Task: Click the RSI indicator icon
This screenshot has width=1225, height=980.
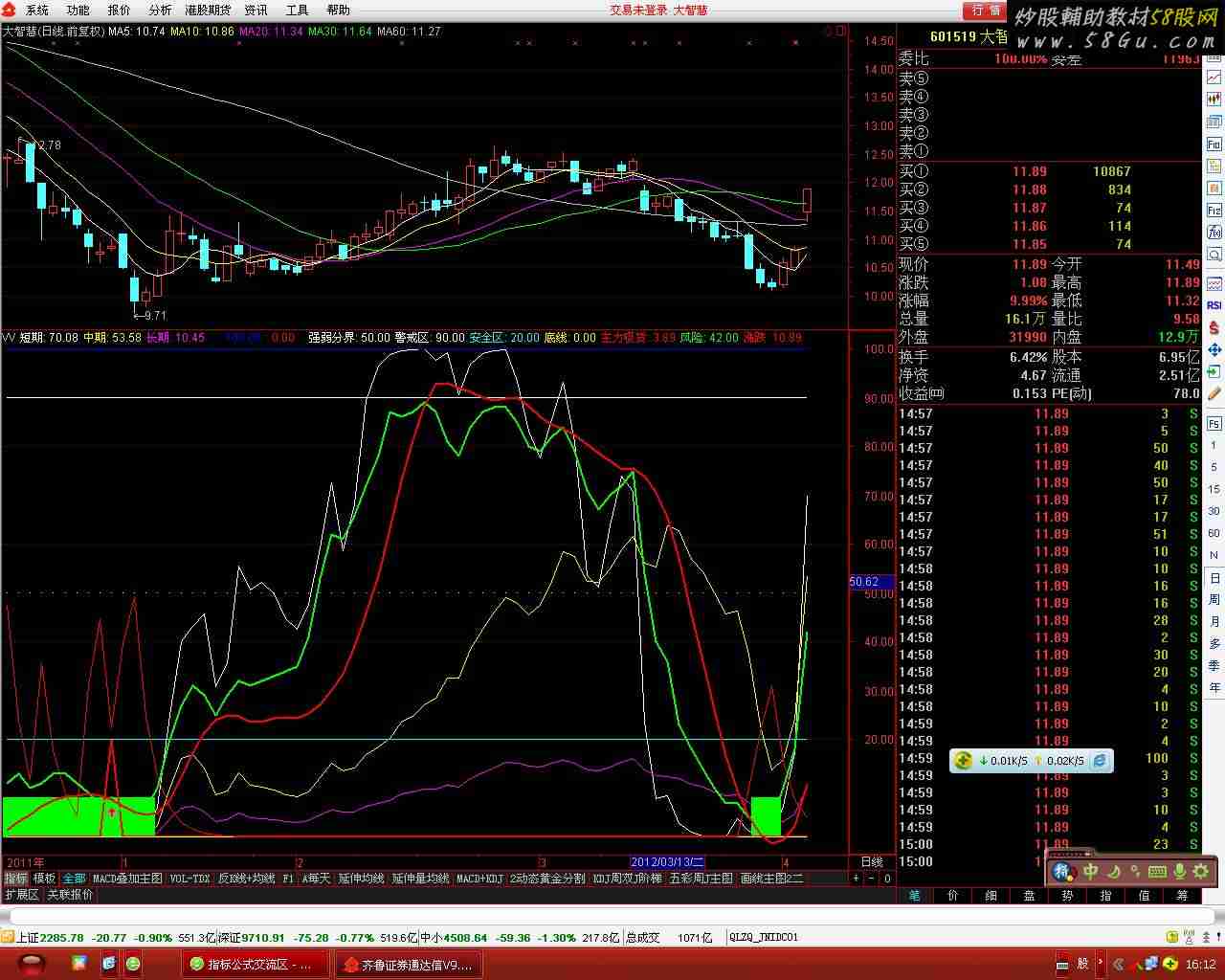Action: point(1214,305)
